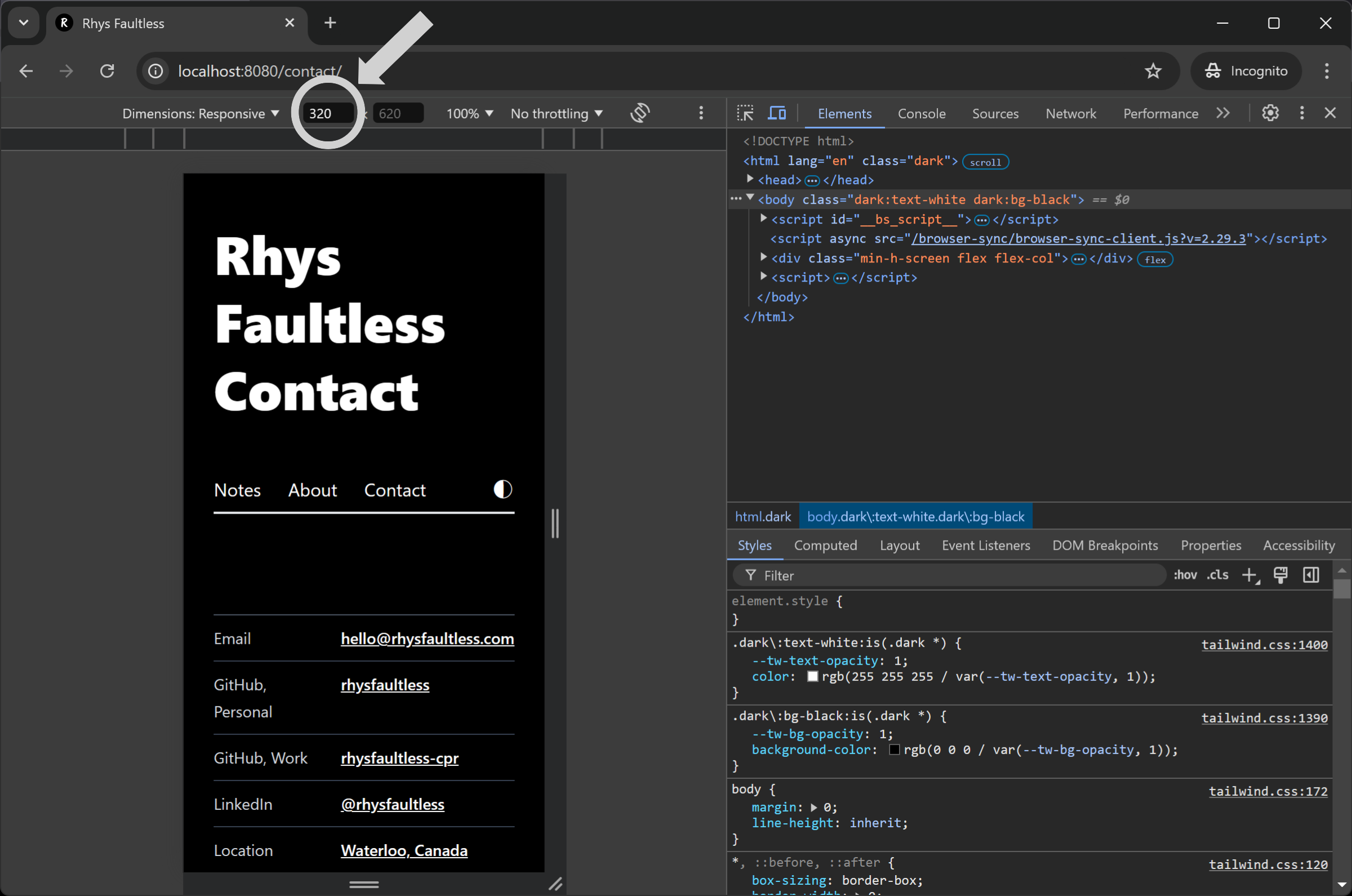1352x896 pixels.
Task: Close the DevTools panel
Action: (x=1330, y=113)
